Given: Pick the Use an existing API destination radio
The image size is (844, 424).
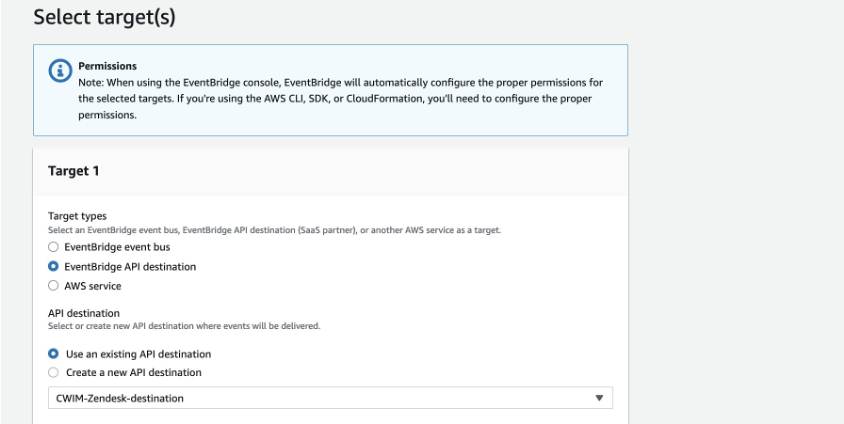Looking at the screenshot, I should click(x=53, y=354).
